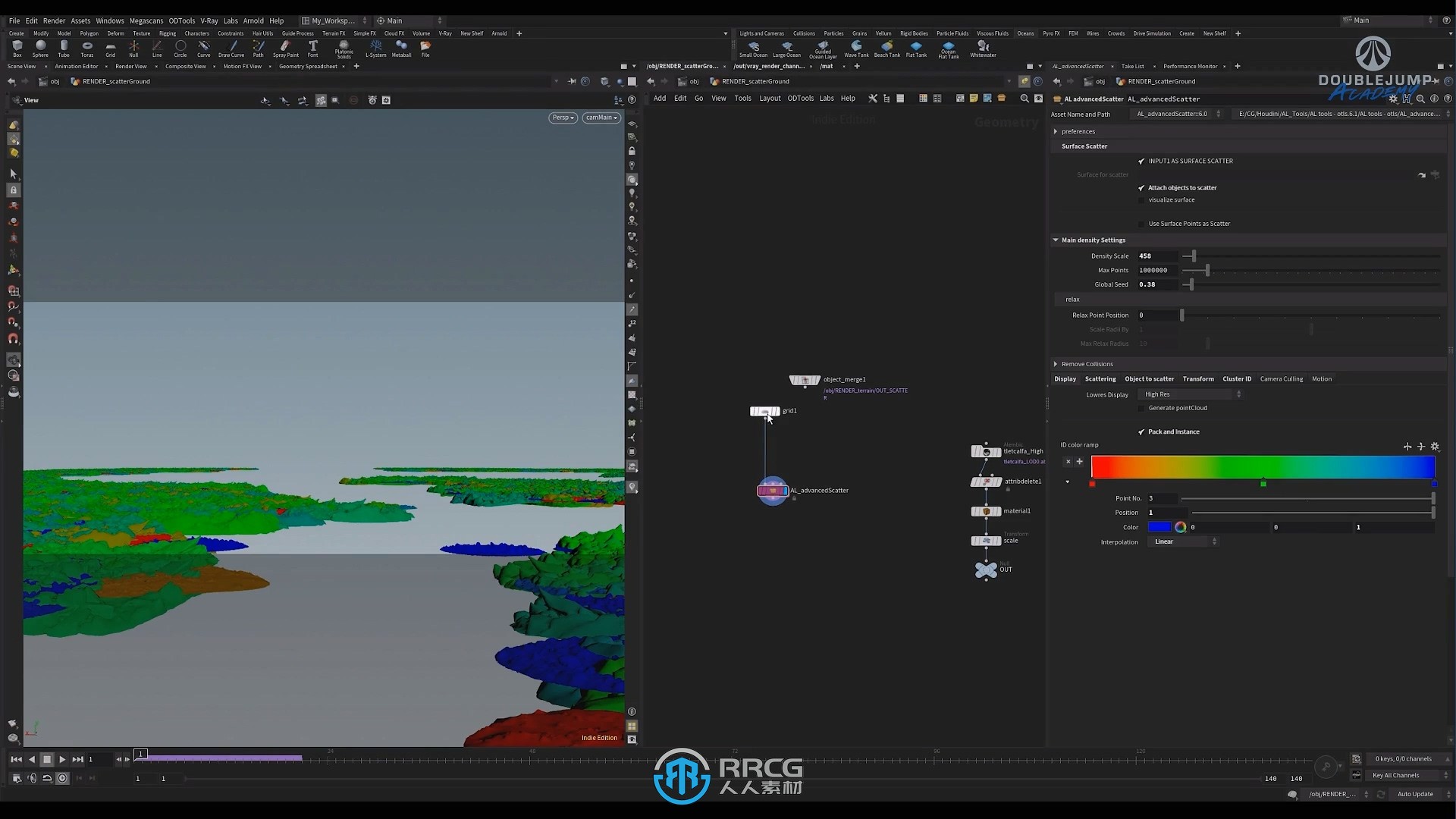
Task: Jump to the first frame
Action: [x=16, y=759]
